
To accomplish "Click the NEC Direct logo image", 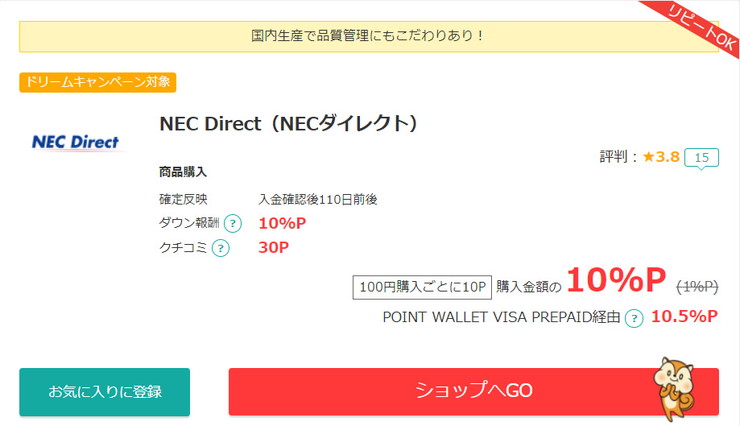I will click(x=76, y=142).
